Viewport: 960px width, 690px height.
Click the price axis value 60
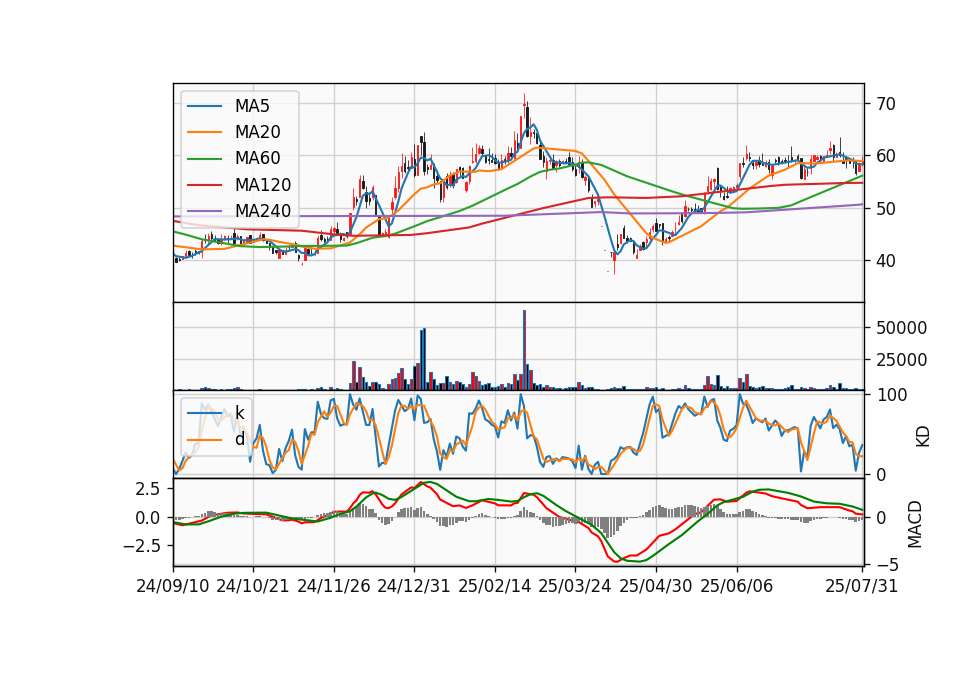[x=886, y=156]
